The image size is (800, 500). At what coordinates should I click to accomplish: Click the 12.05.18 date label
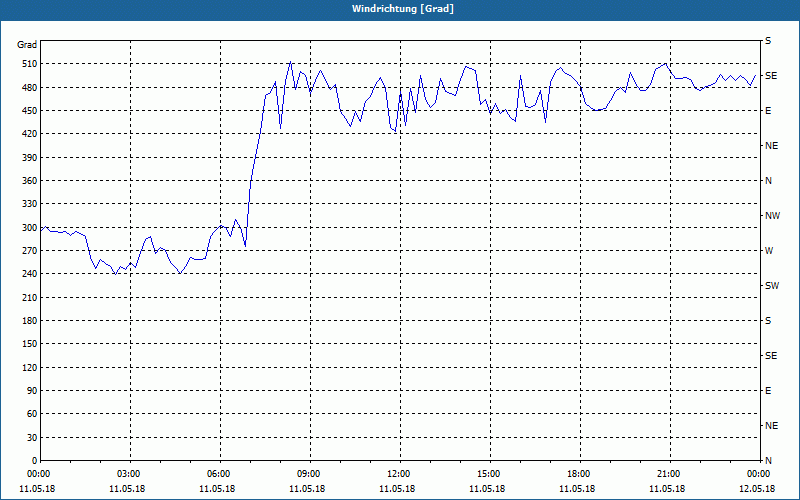point(757,489)
